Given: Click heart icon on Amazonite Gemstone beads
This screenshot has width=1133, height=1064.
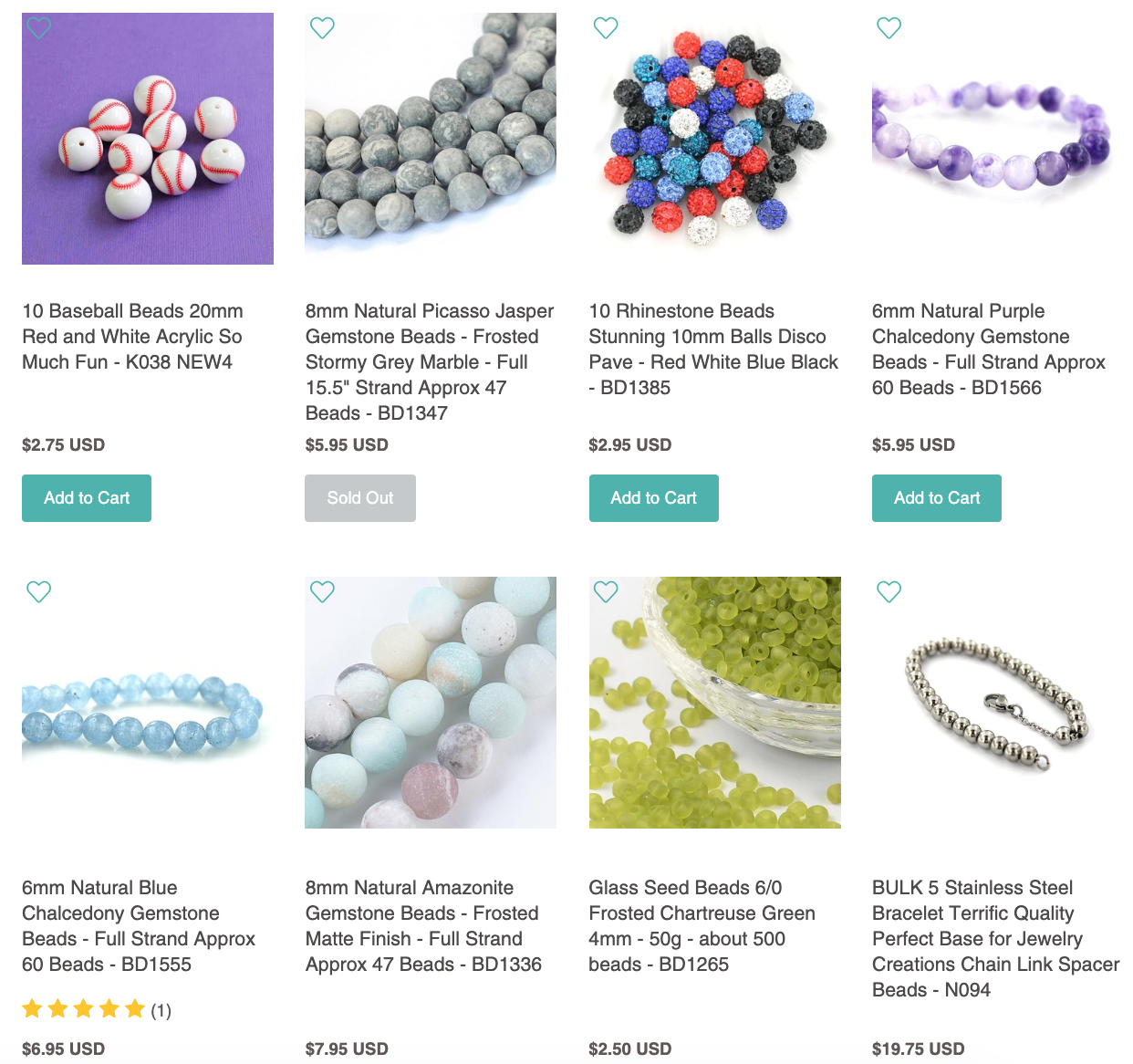Looking at the screenshot, I should (x=322, y=592).
